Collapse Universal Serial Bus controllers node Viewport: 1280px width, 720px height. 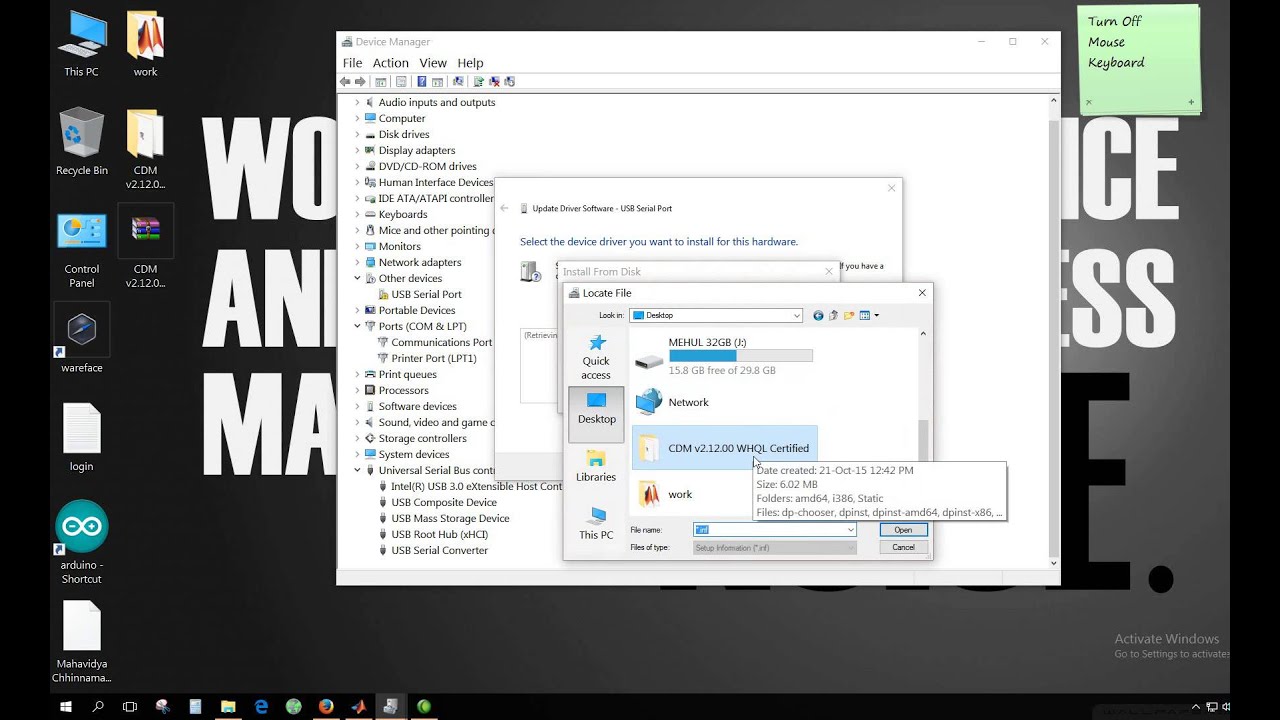click(x=357, y=470)
